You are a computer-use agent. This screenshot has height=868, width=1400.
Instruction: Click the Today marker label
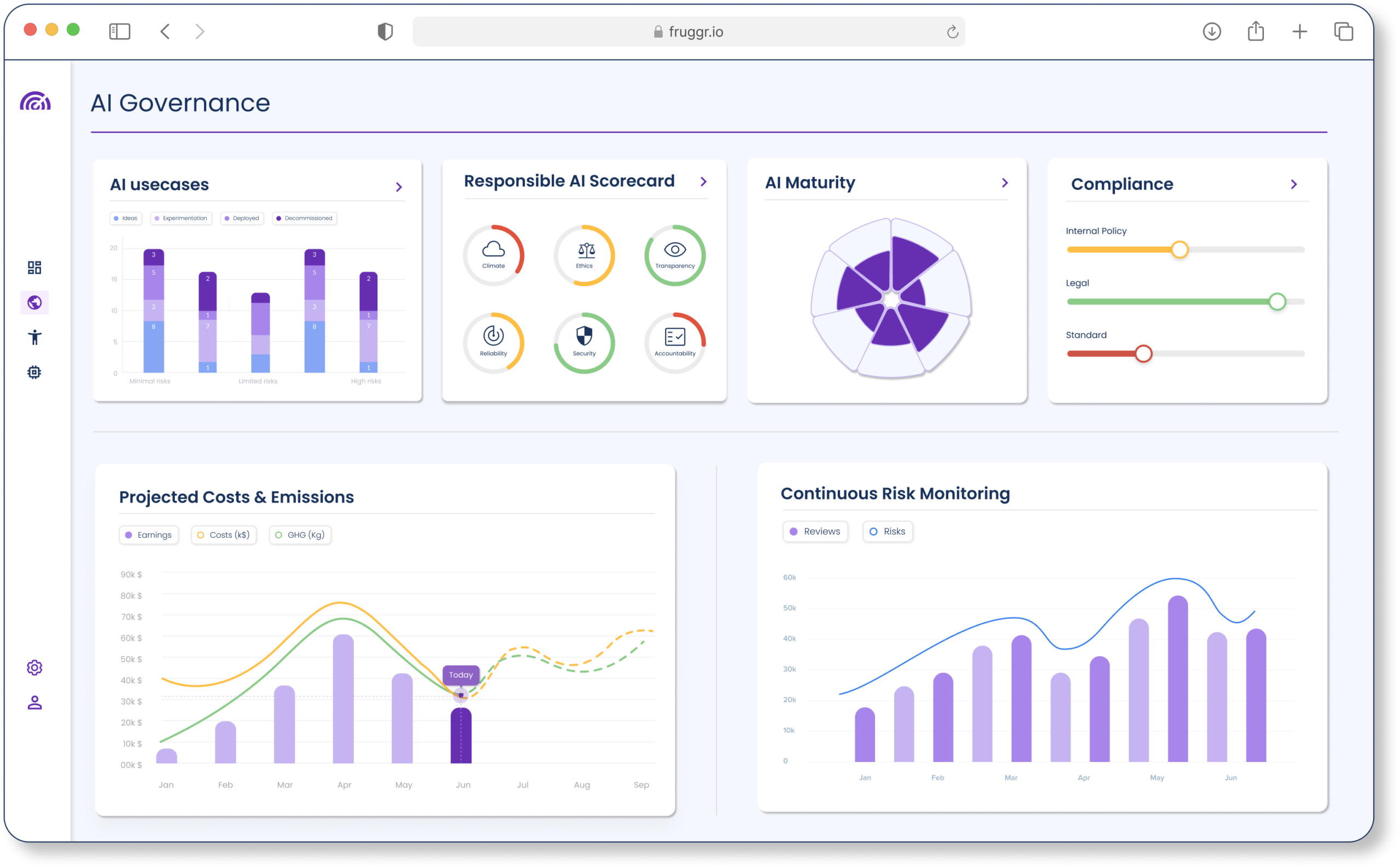pyautogui.click(x=460, y=675)
